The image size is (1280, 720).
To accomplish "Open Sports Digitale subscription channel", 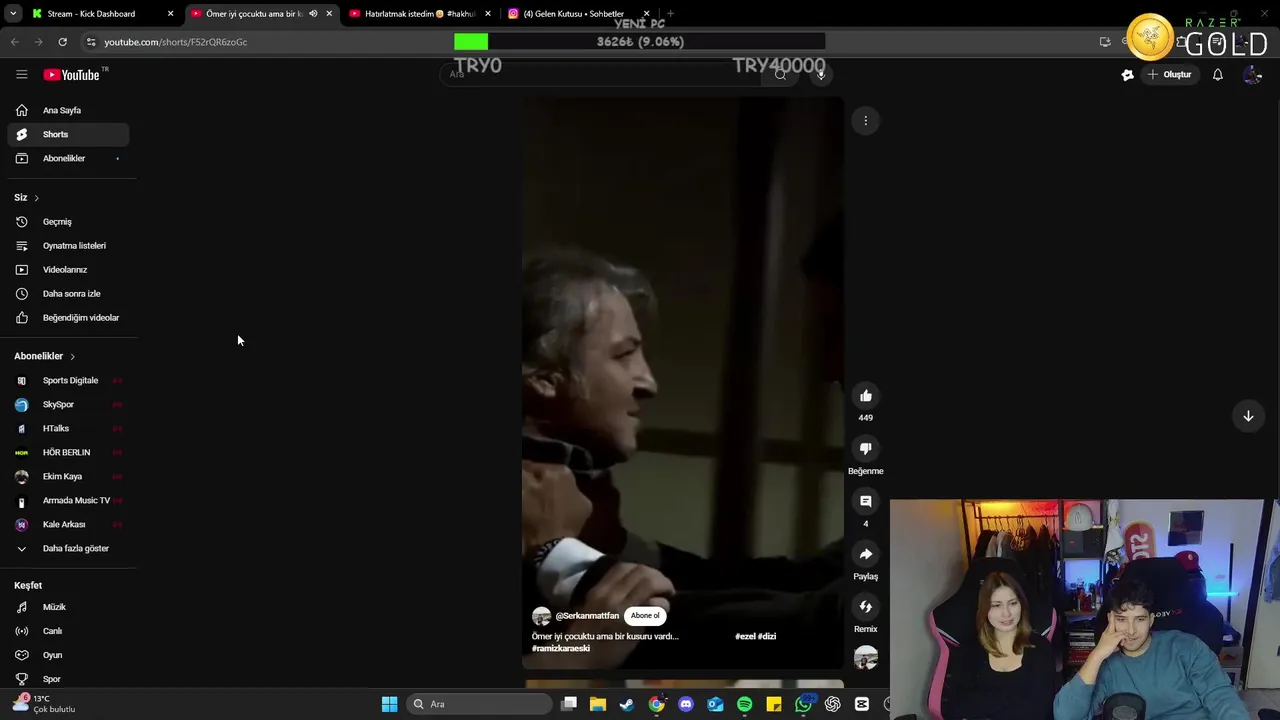I will click(x=68, y=380).
